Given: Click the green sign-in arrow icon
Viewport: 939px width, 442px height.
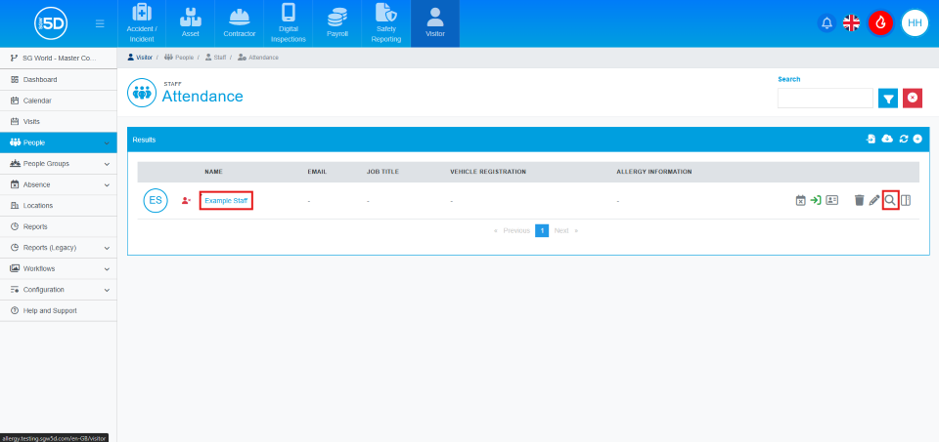Looking at the screenshot, I should pos(815,201).
